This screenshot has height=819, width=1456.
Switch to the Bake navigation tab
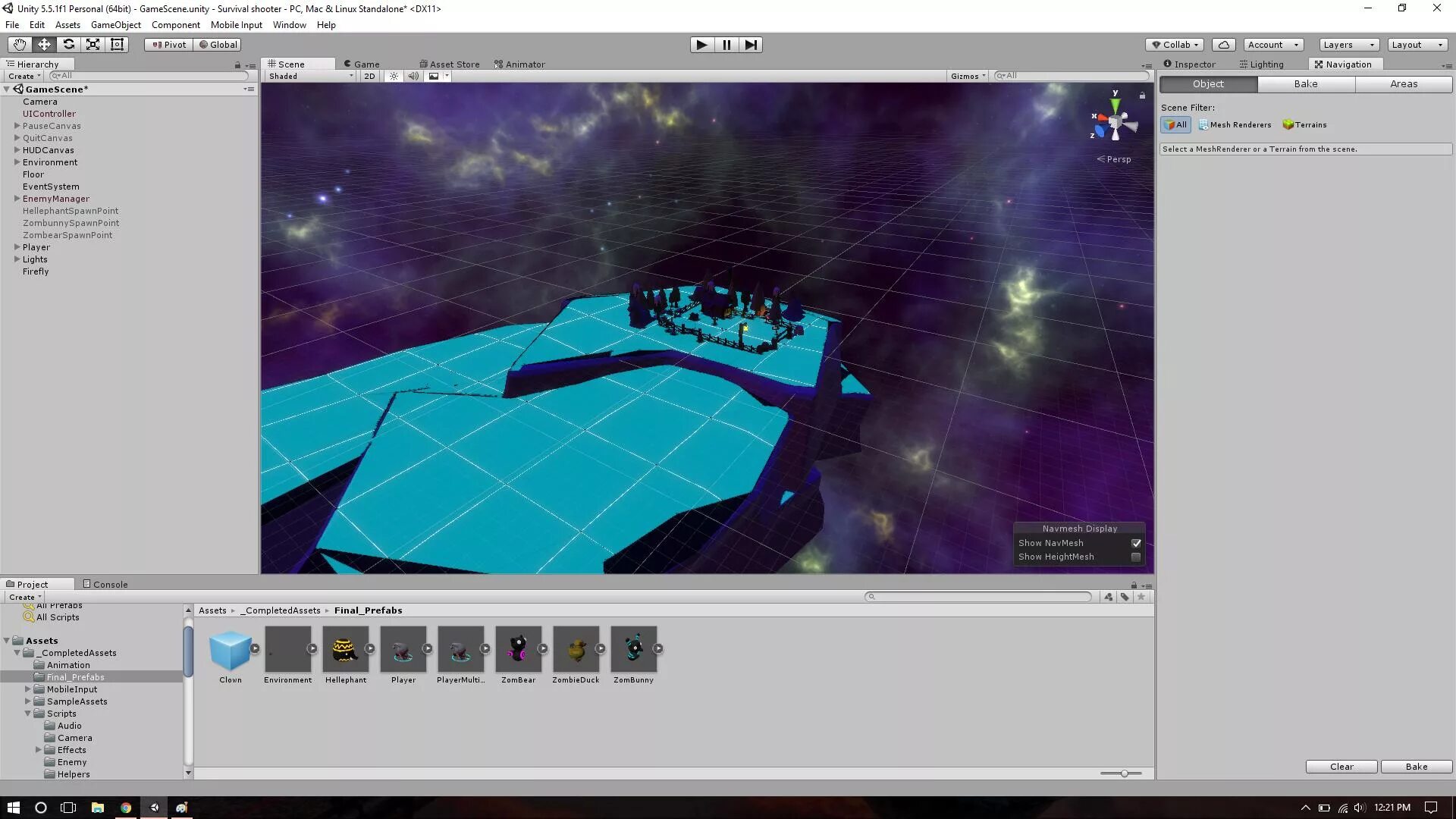[1306, 84]
